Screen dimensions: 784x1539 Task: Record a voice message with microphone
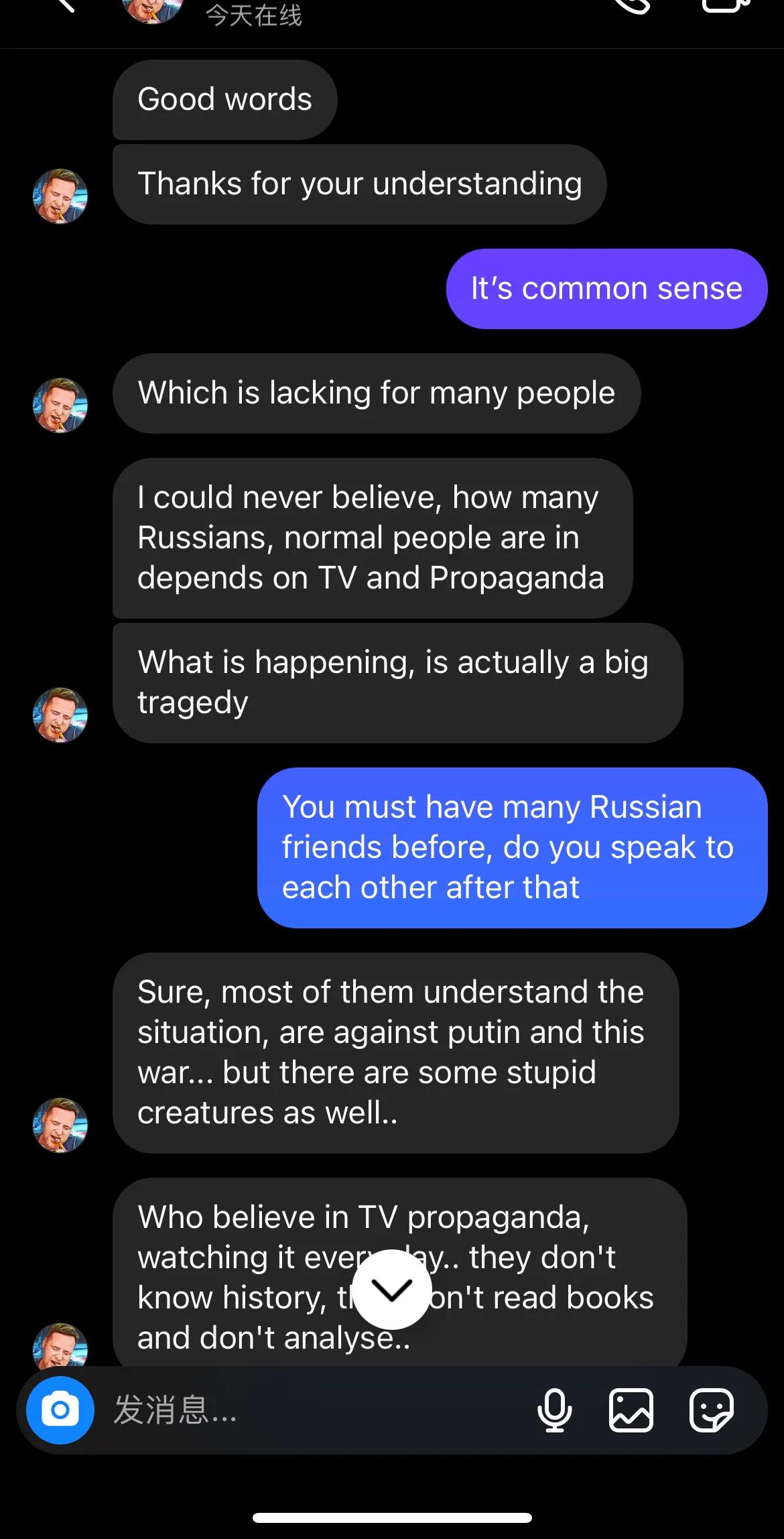click(554, 1410)
